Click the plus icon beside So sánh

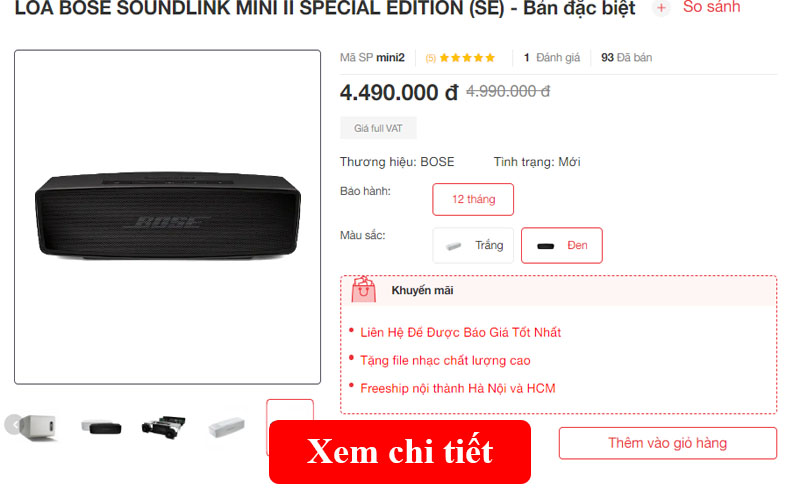pos(661,8)
